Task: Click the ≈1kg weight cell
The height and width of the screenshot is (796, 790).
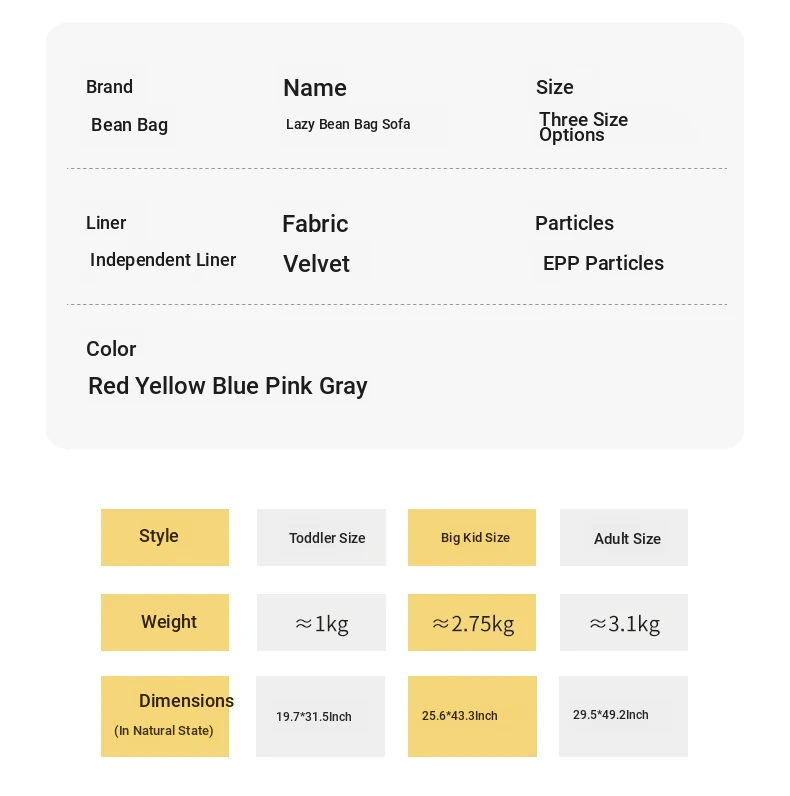Action: pyautogui.click(x=321, y=623)
